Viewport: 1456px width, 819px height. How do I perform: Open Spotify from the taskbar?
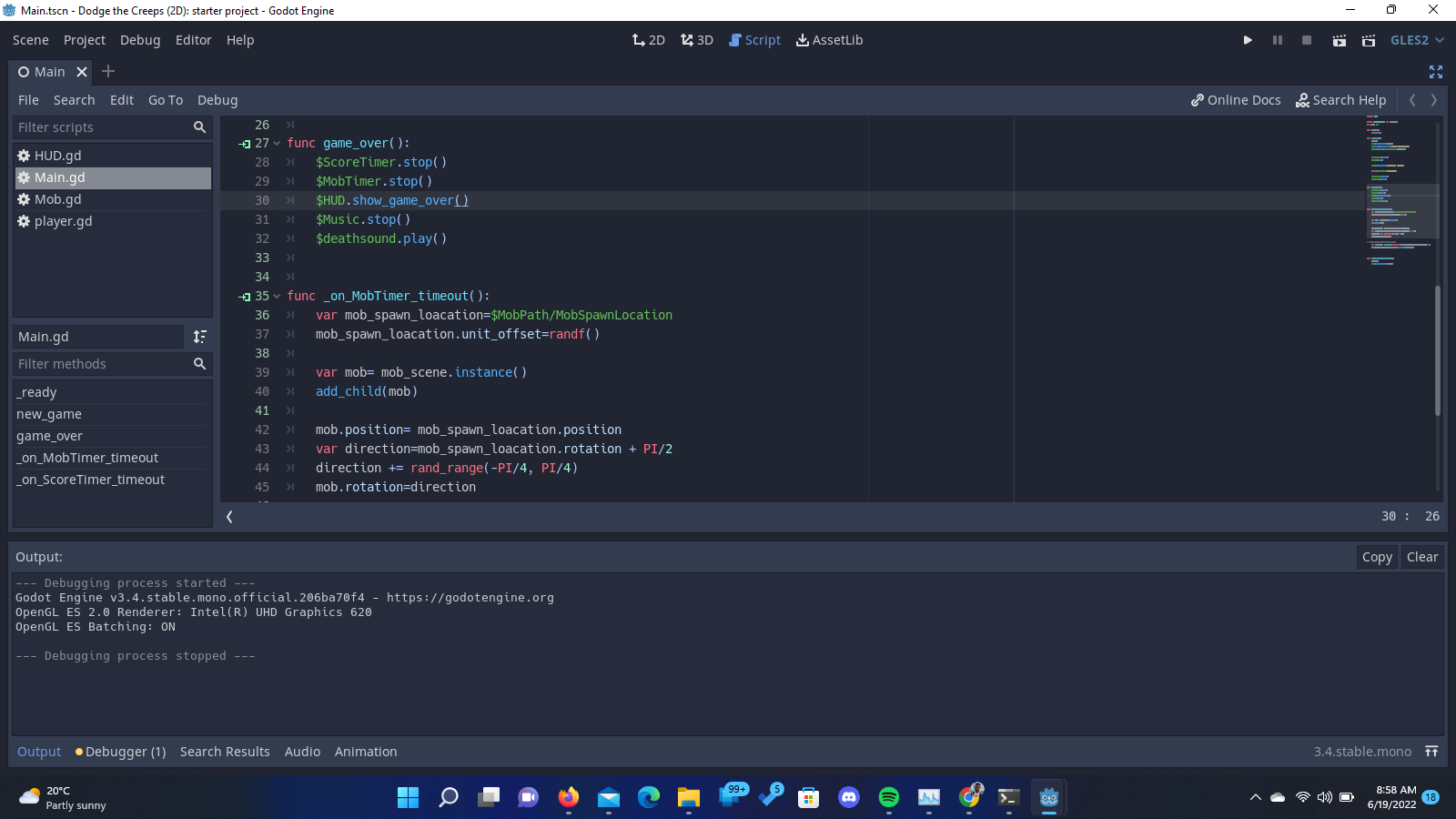pyautogui.click(x=889, y=798)
